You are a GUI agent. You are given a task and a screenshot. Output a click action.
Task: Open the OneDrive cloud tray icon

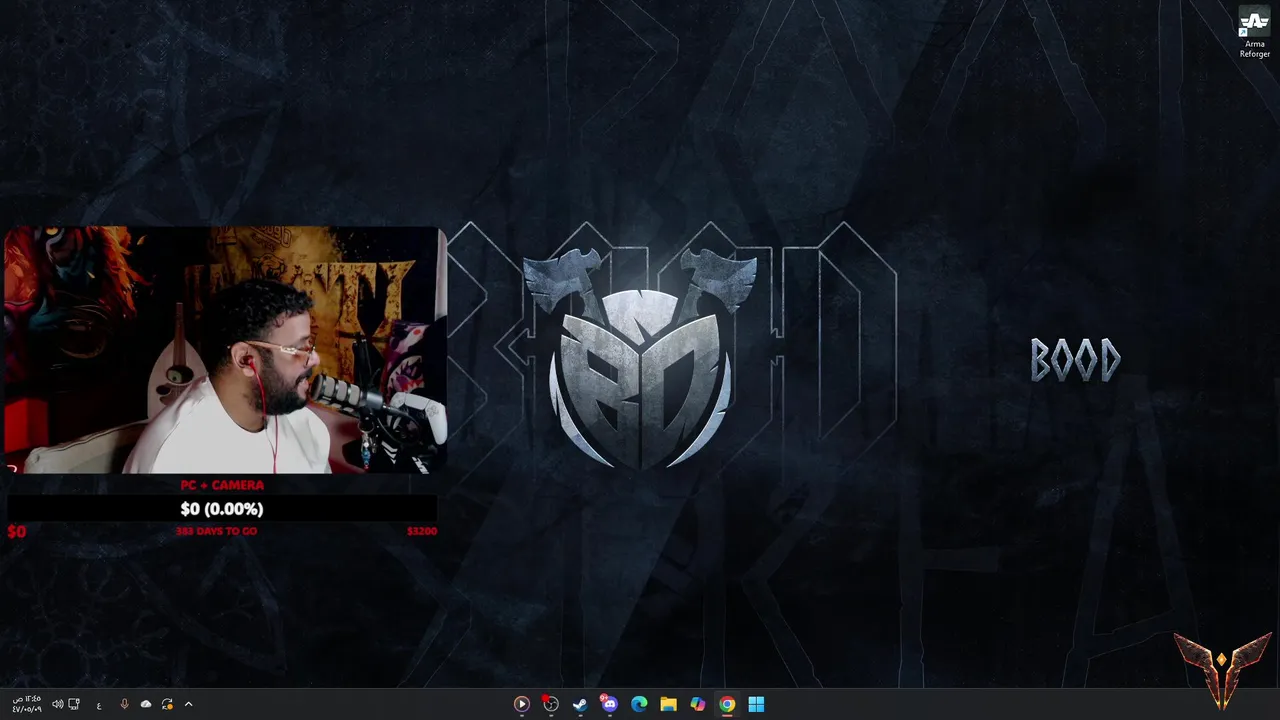pyautogui.click(x=146, y=704)
